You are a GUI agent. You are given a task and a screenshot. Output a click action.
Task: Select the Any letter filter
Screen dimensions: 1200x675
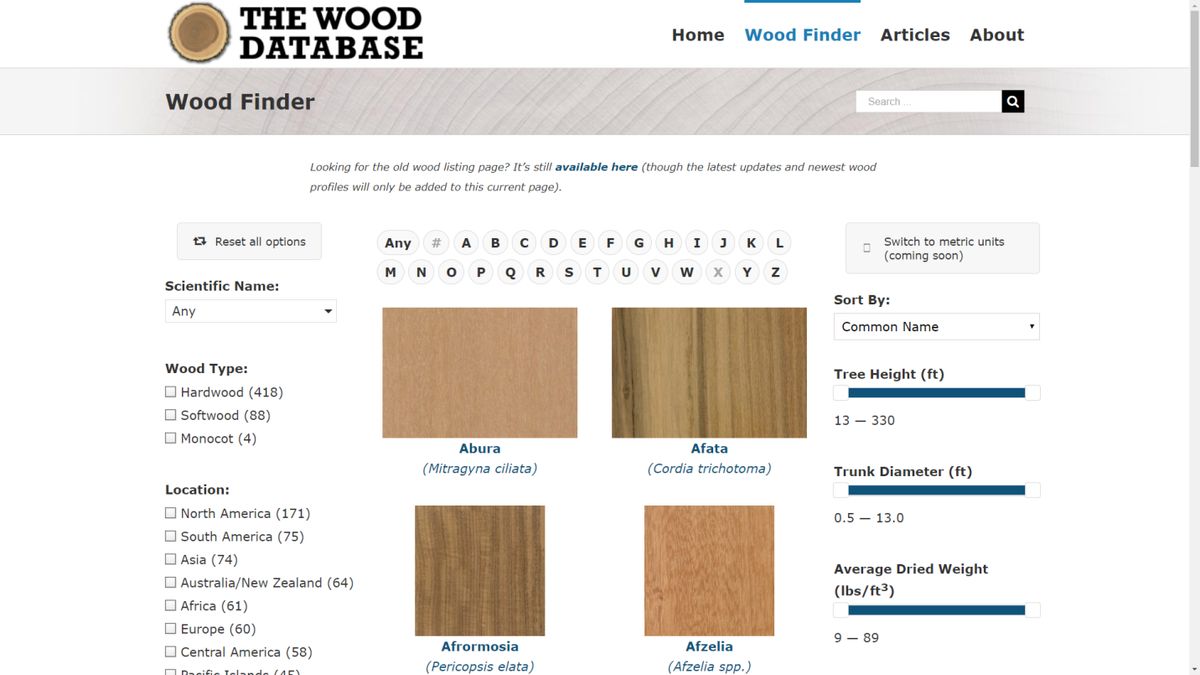pos(397,242)
